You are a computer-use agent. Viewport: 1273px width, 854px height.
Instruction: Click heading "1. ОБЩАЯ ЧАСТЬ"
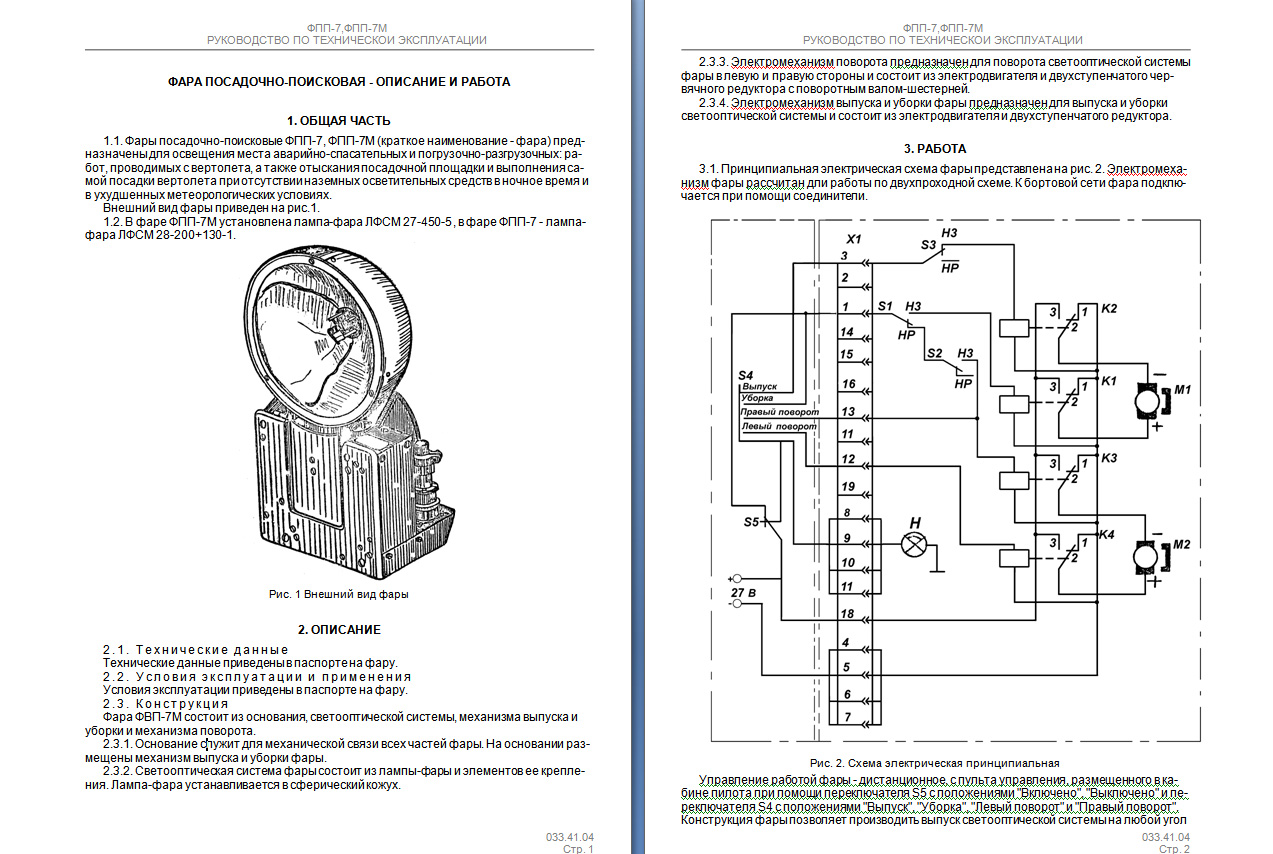point(338,121)
